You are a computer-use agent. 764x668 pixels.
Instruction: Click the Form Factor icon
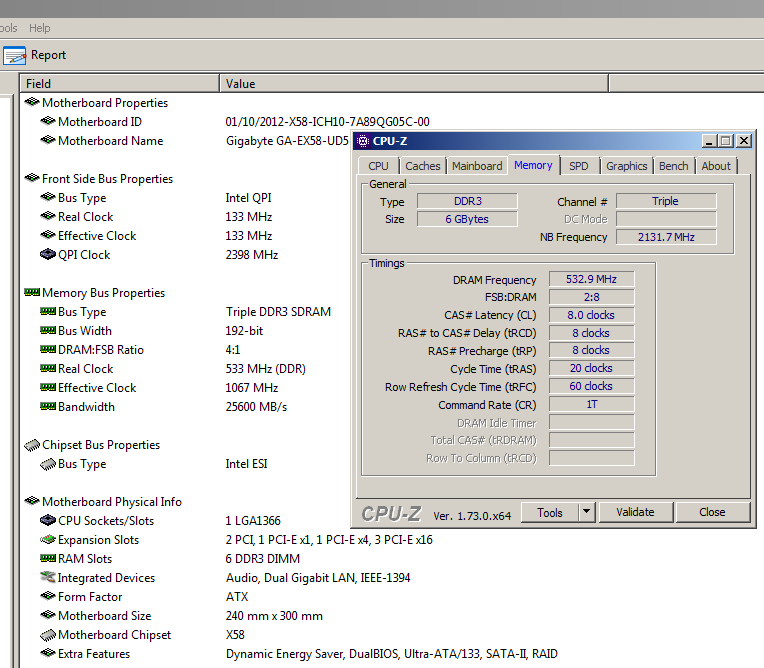[48, 596]
